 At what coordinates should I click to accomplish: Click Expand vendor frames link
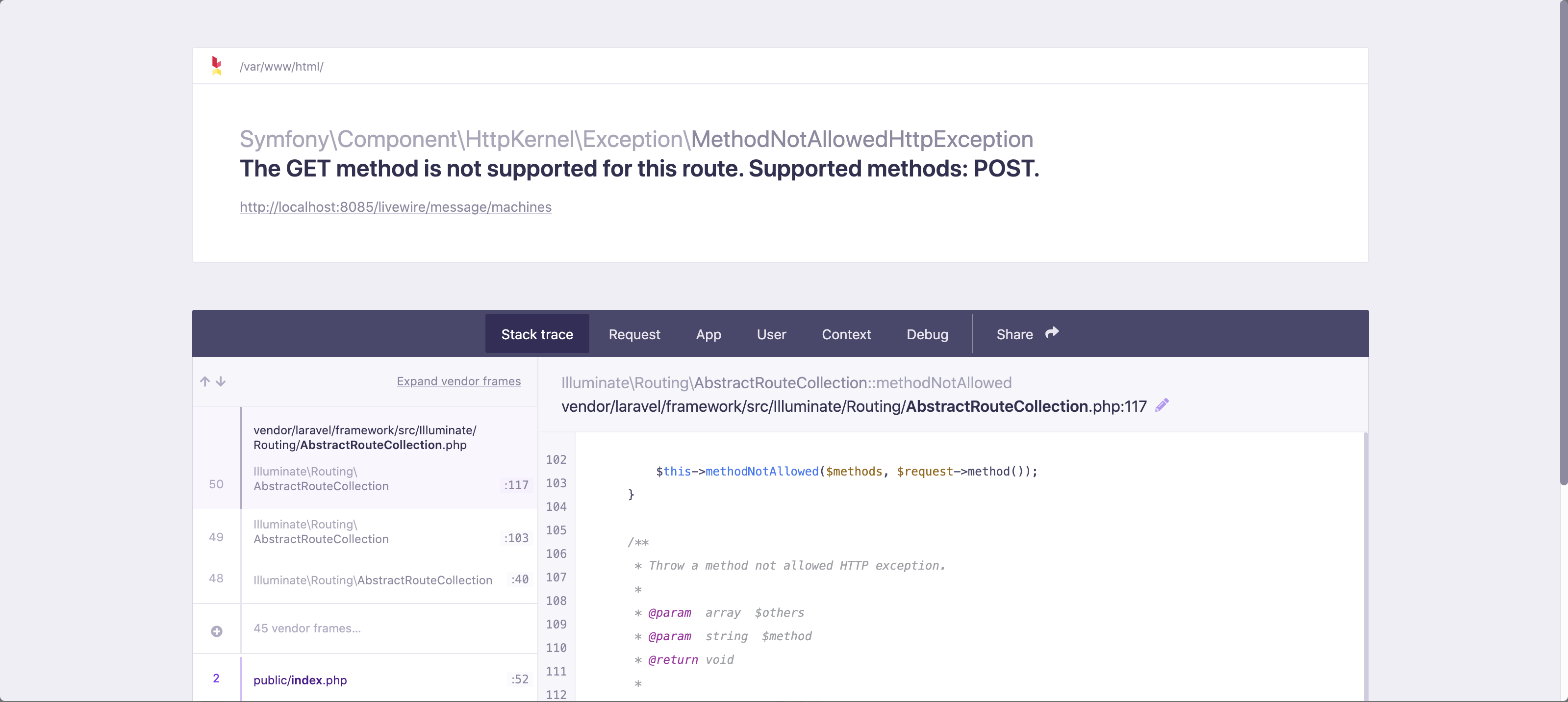(x=458, y=381)
